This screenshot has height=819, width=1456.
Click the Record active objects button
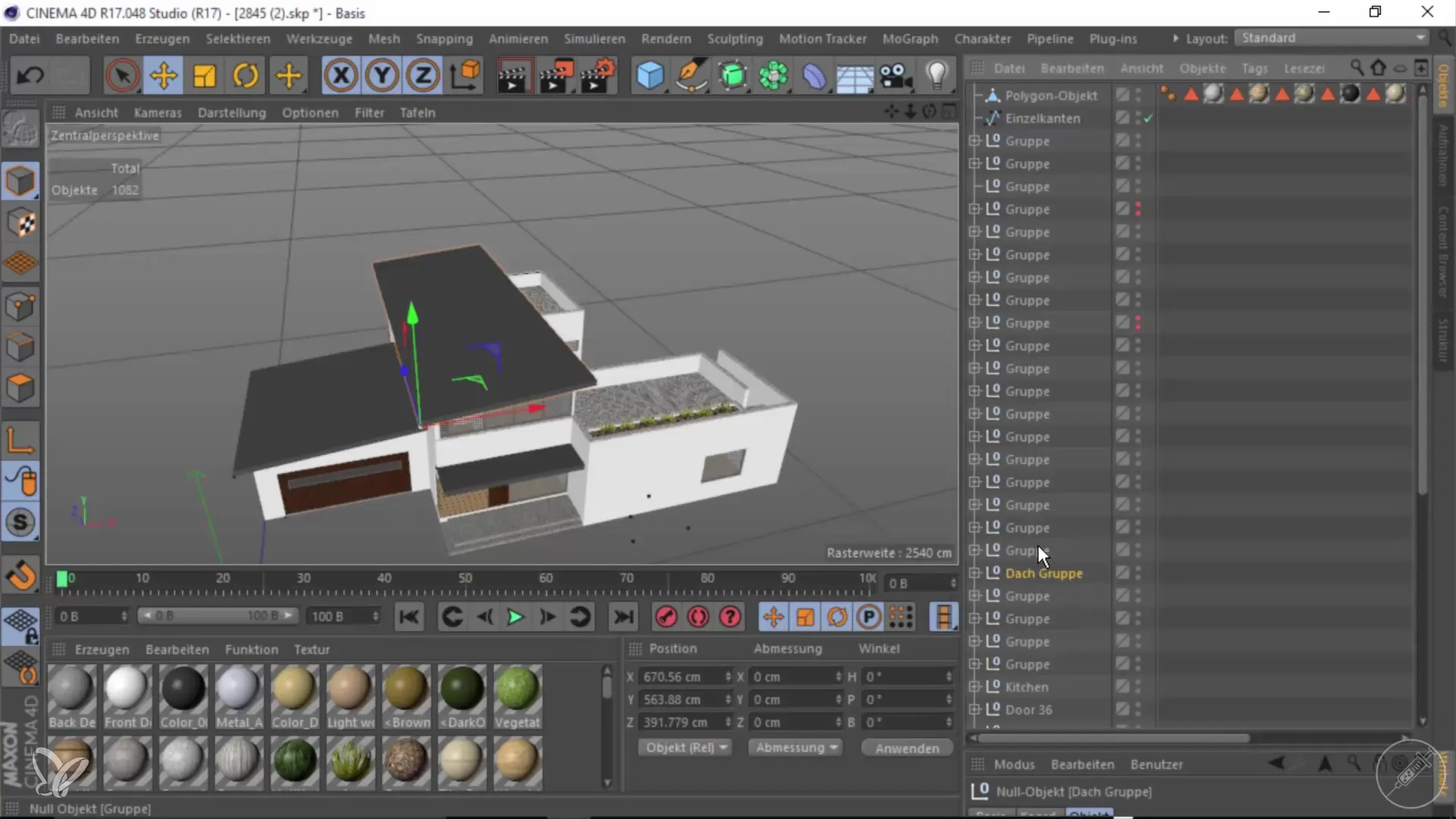tap(666, 617)
